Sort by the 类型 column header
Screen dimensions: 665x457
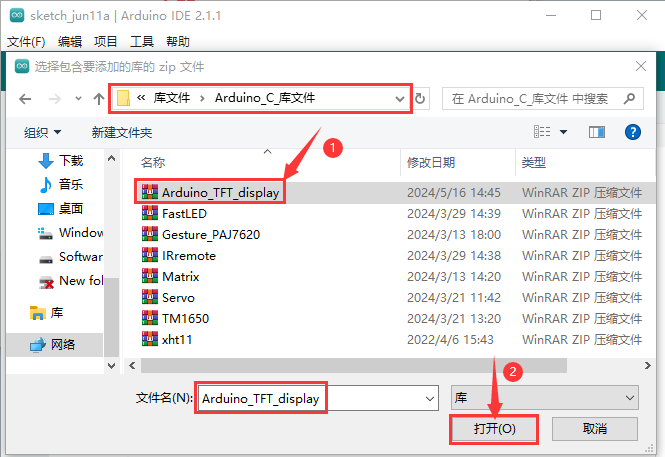[x=534, y=162]
